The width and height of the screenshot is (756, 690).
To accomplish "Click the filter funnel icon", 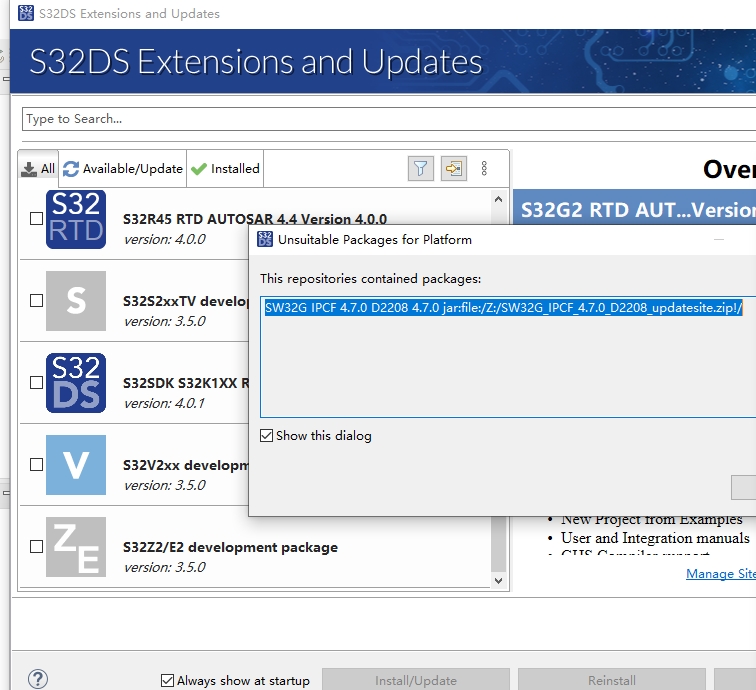I will [420, 168].
